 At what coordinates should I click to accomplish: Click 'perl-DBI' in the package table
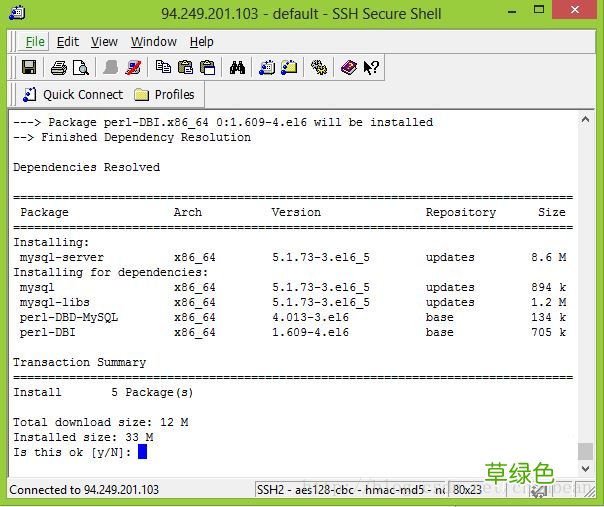(48, 332)
